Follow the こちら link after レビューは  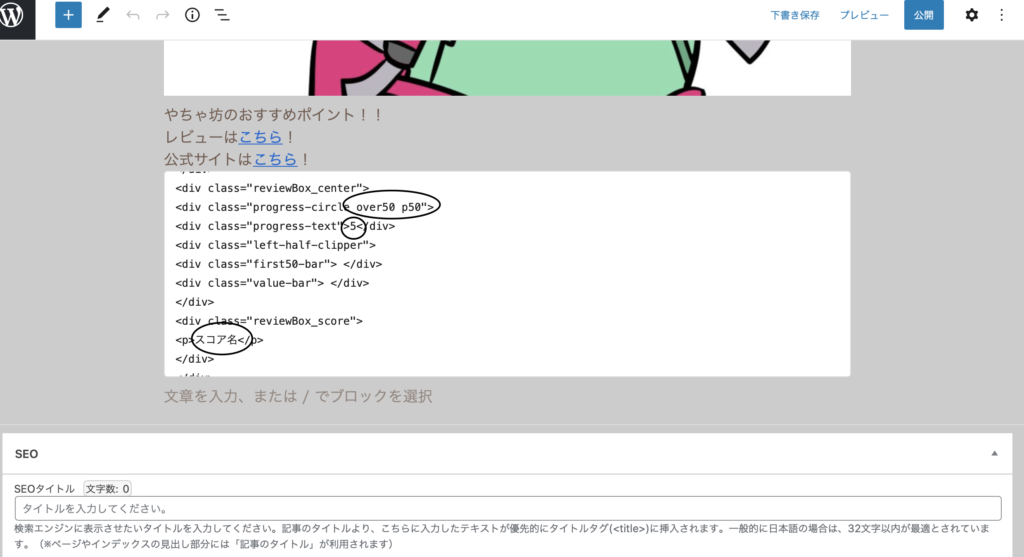(261, 137)
